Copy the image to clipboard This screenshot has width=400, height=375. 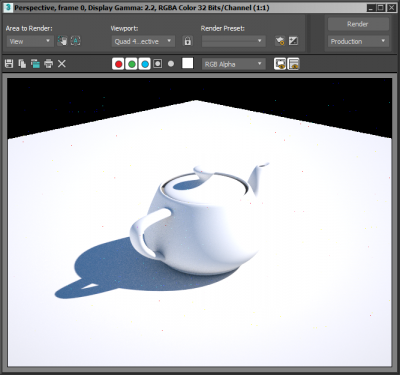[22, 64]
